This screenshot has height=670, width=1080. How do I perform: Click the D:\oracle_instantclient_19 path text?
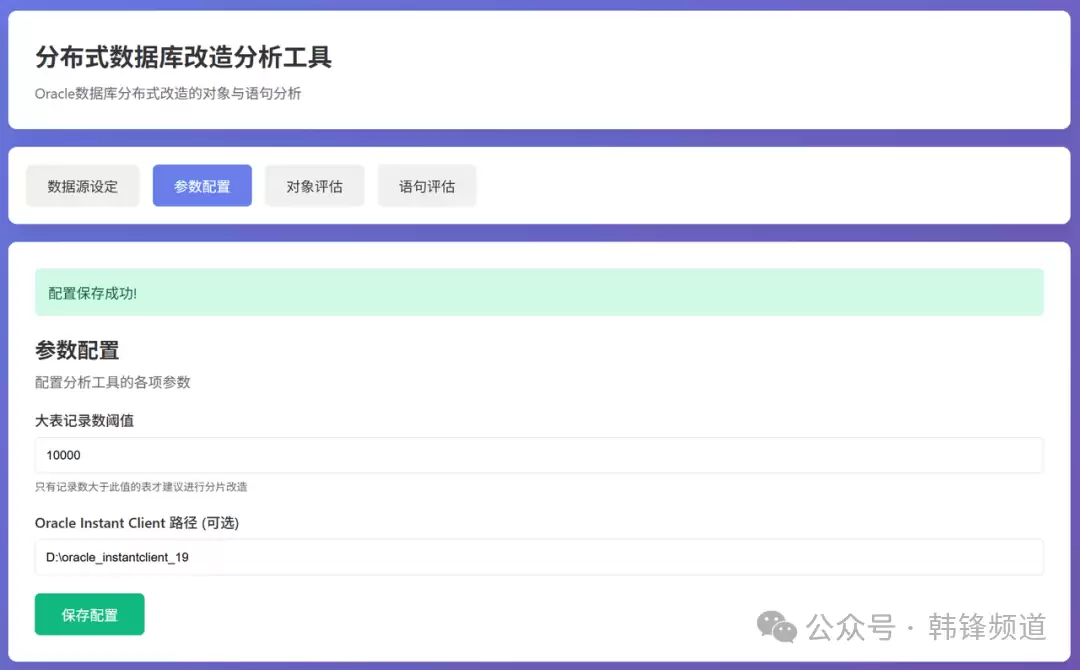(x=117, y=557)
